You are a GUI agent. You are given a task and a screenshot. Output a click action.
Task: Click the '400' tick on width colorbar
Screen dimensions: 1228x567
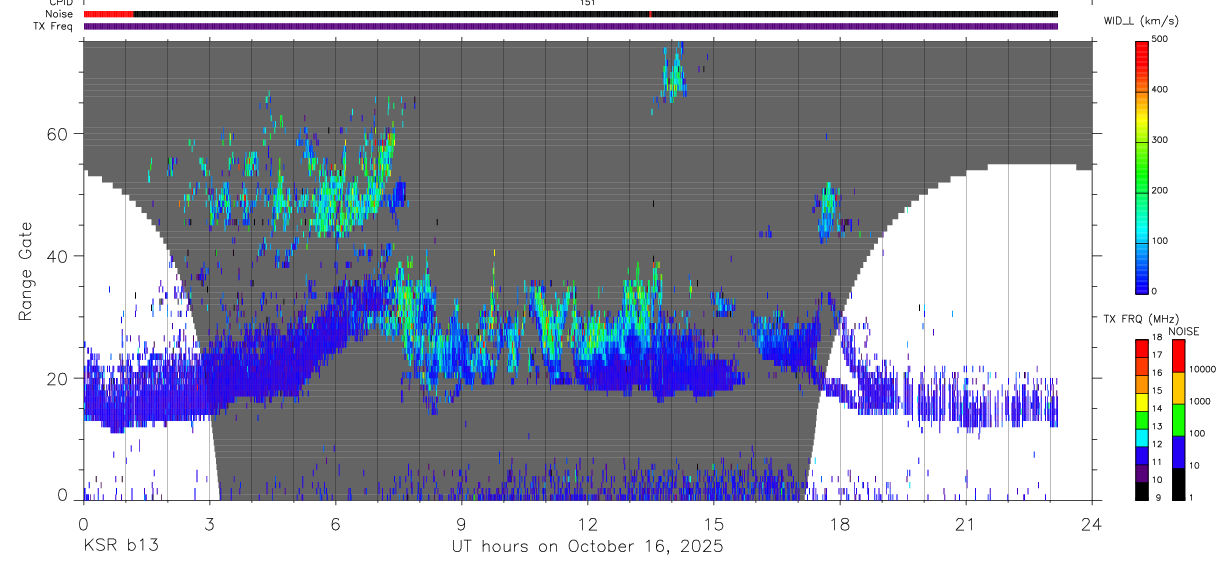[1160, 90]
